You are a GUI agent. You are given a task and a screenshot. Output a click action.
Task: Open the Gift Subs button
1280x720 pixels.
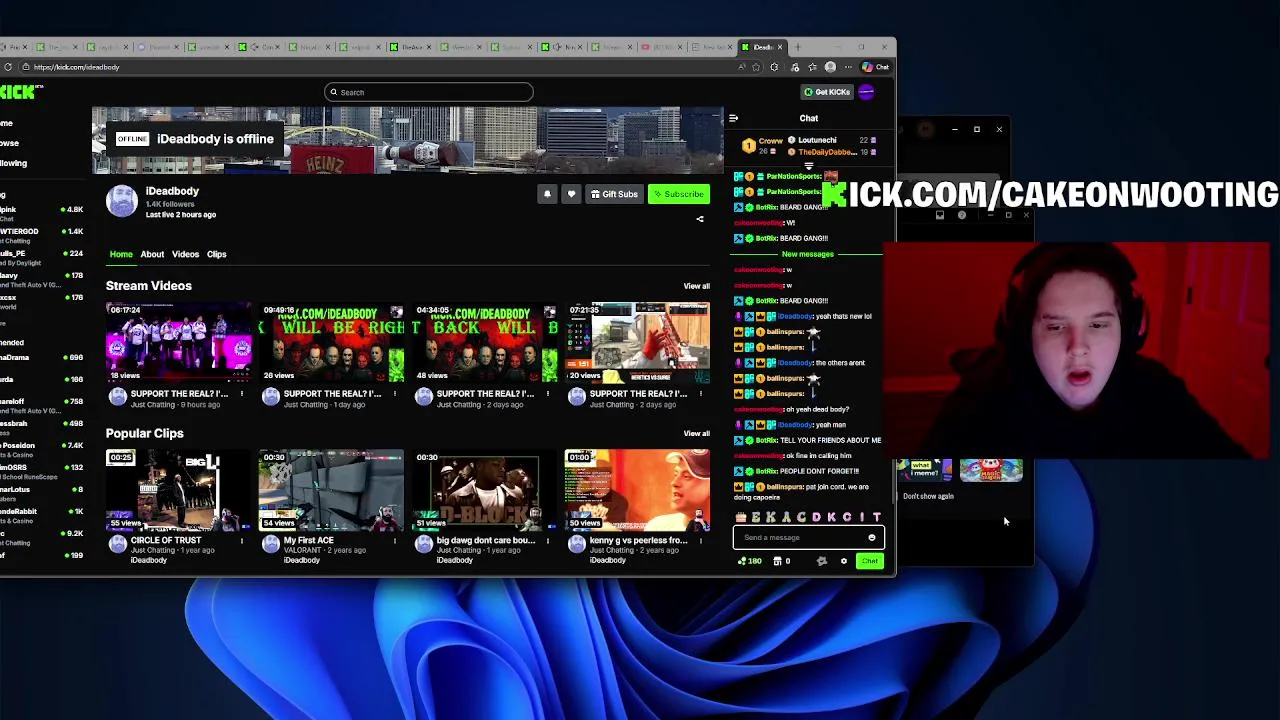tap(614, 194)
